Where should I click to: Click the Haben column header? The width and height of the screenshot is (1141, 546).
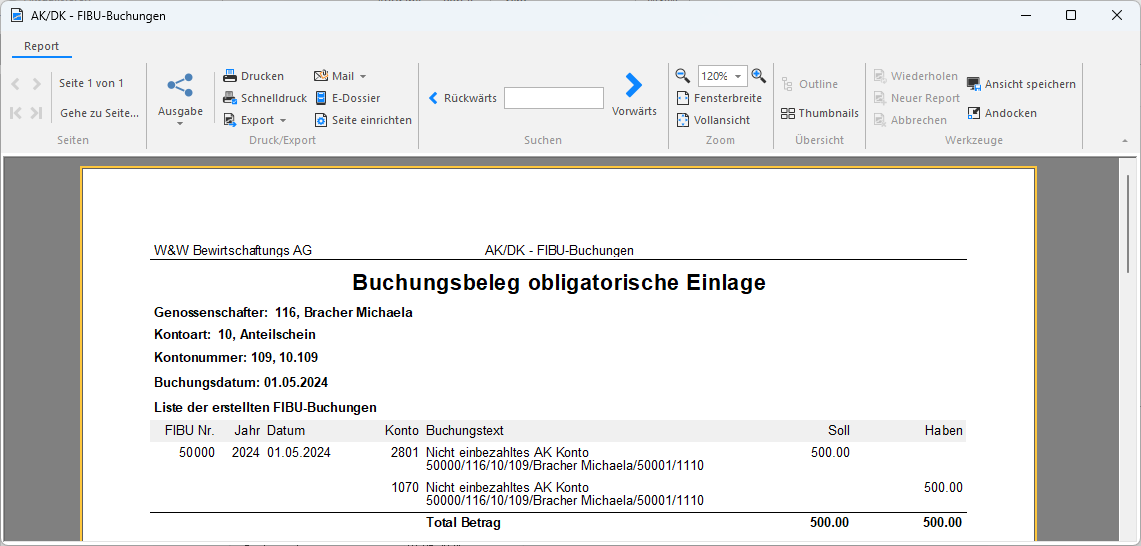944,431
